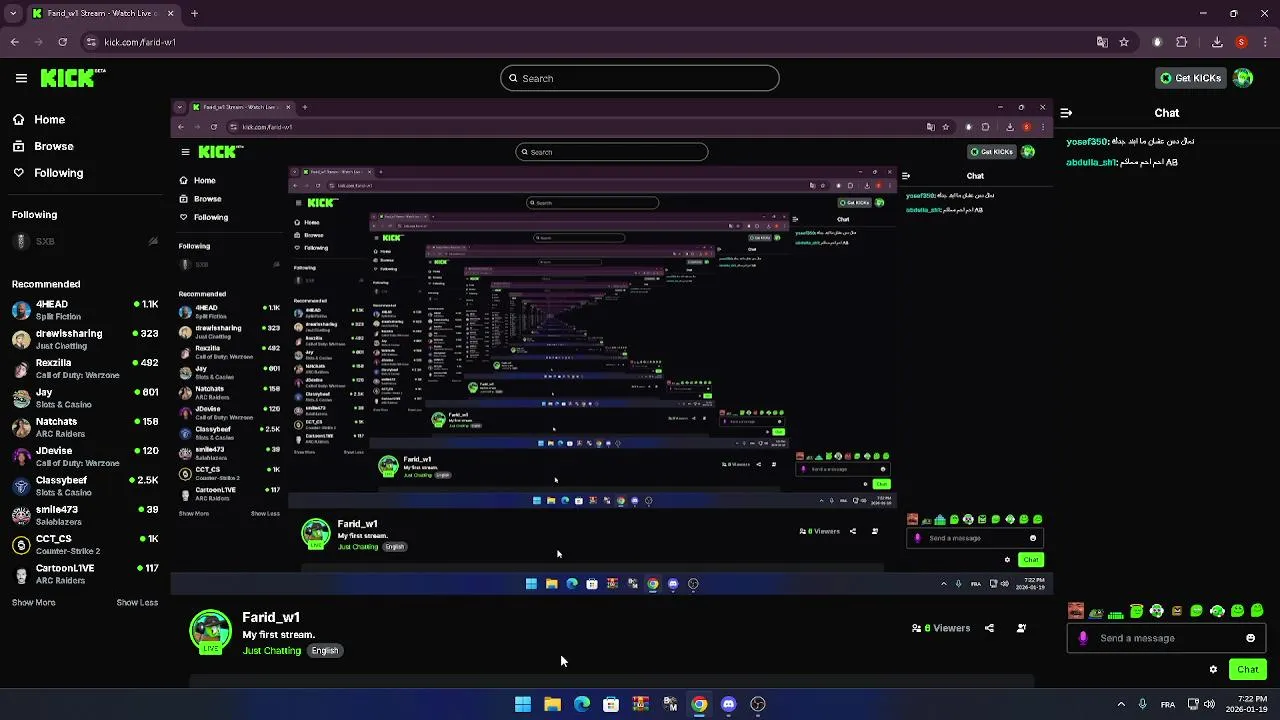Select Rexzilla's channel avatar
The image size is (1280, 720).
click(21, 368)
